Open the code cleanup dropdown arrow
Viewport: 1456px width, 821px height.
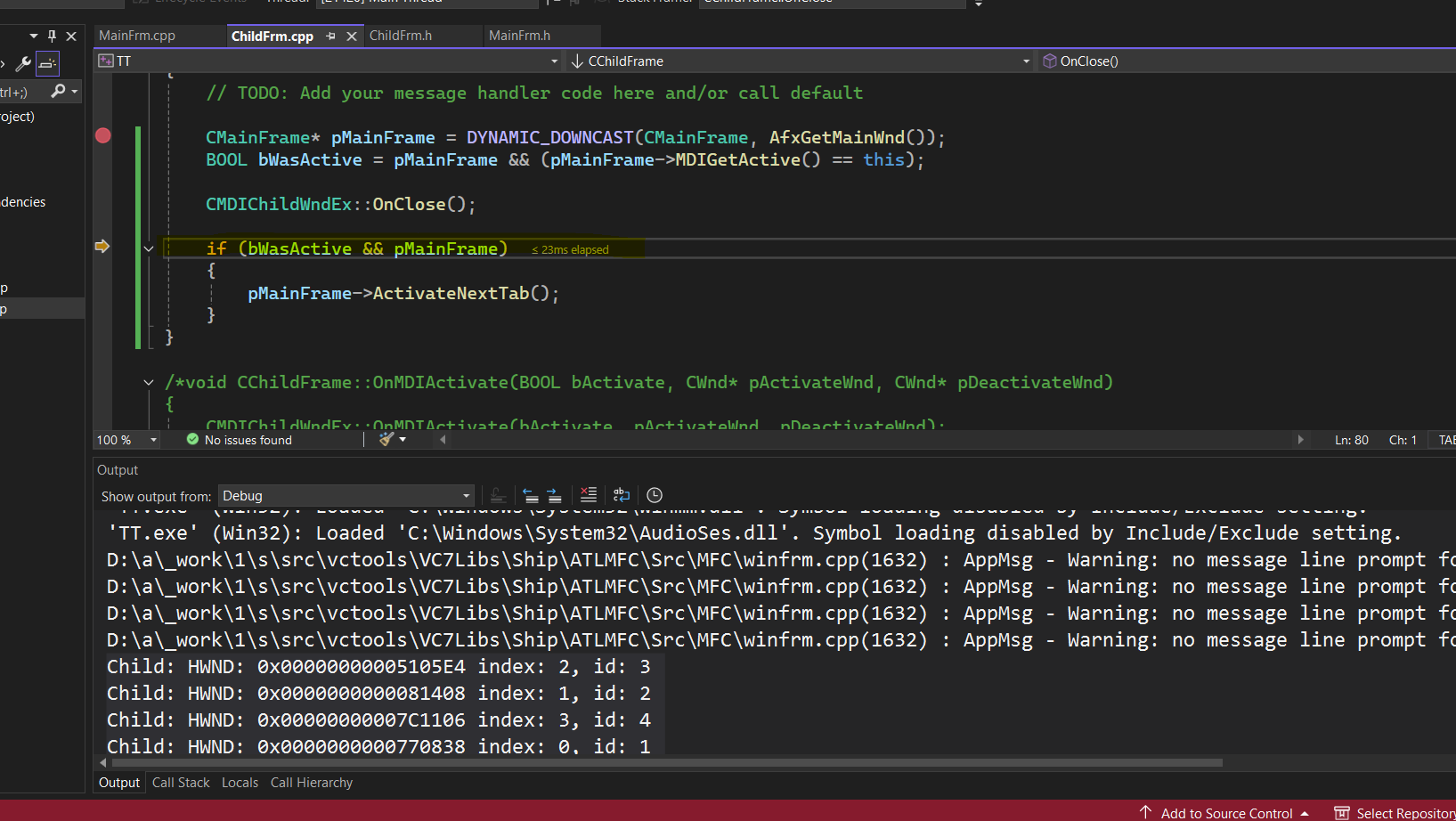(403, 439)
